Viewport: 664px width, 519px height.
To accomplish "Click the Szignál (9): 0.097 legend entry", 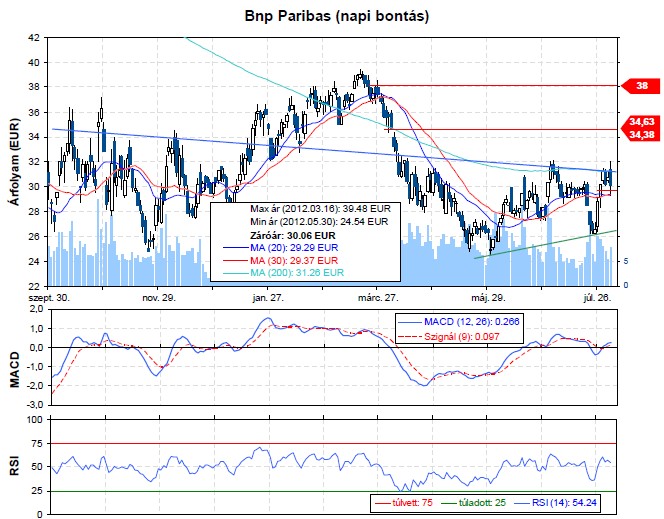I will click(449, 337).
